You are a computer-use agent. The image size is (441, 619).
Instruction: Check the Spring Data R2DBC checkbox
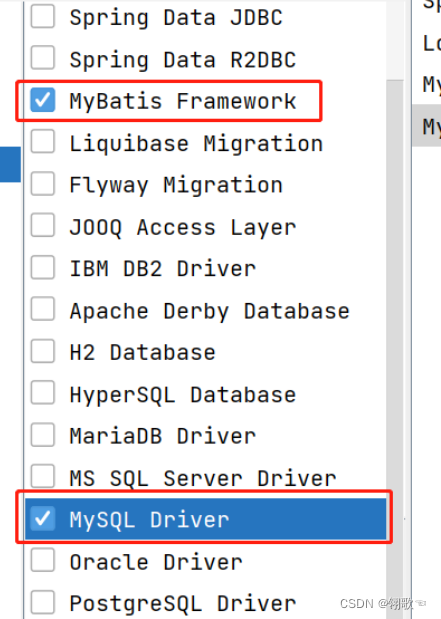43,58
